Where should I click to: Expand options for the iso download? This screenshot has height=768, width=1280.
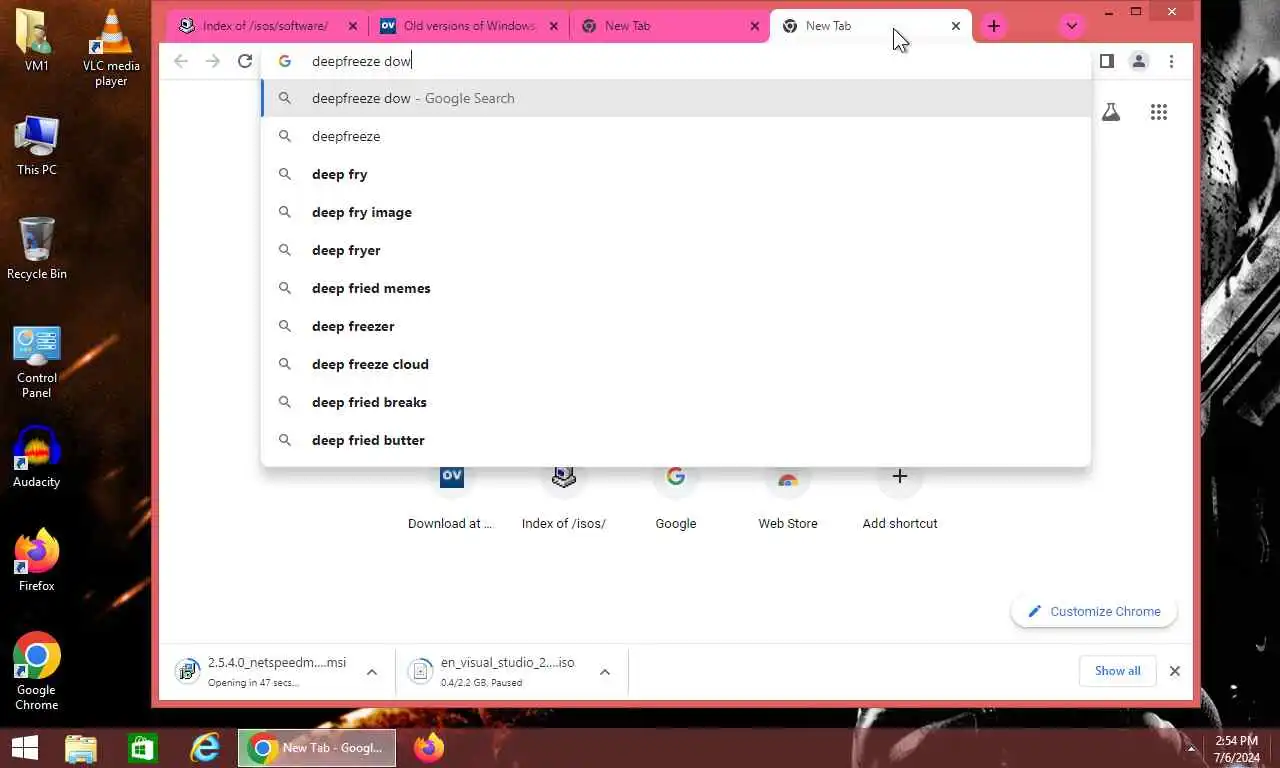604,672
